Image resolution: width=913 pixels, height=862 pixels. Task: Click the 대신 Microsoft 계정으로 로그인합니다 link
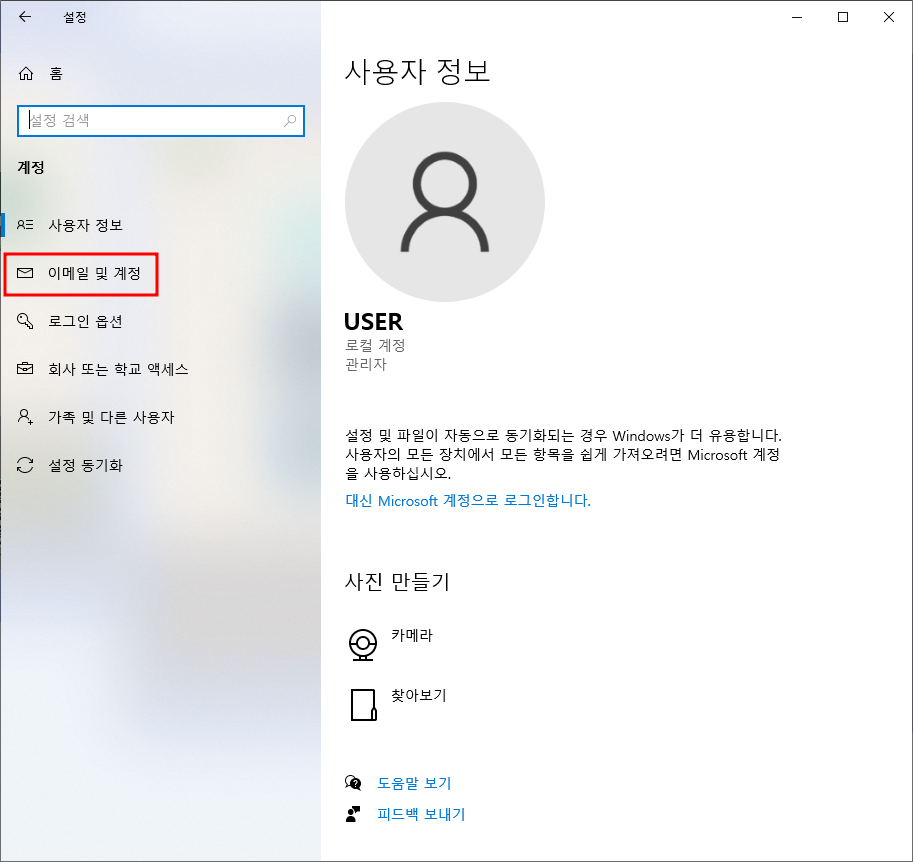pos(468,501)
